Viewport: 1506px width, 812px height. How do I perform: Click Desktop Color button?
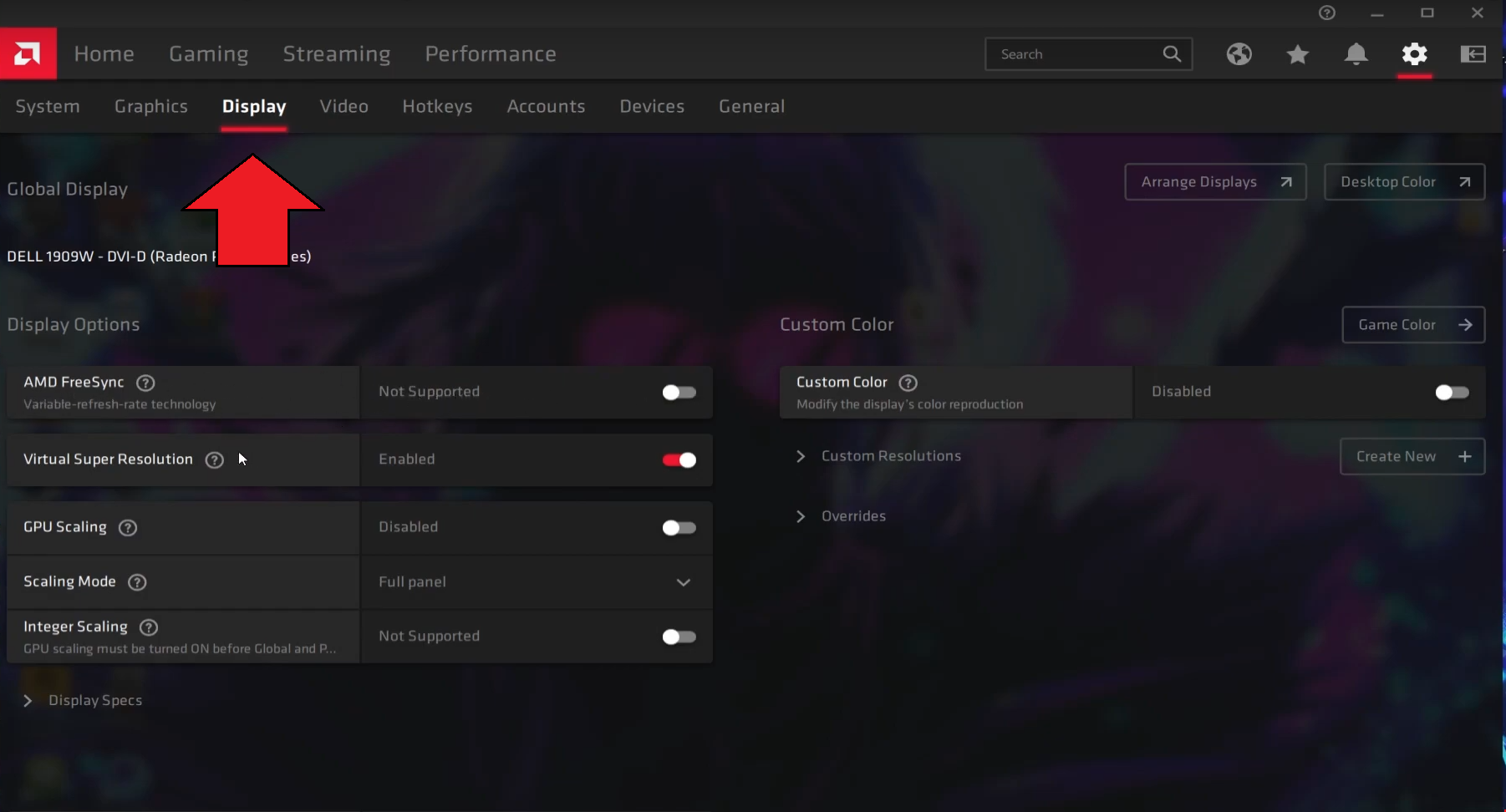point(1404,182)
